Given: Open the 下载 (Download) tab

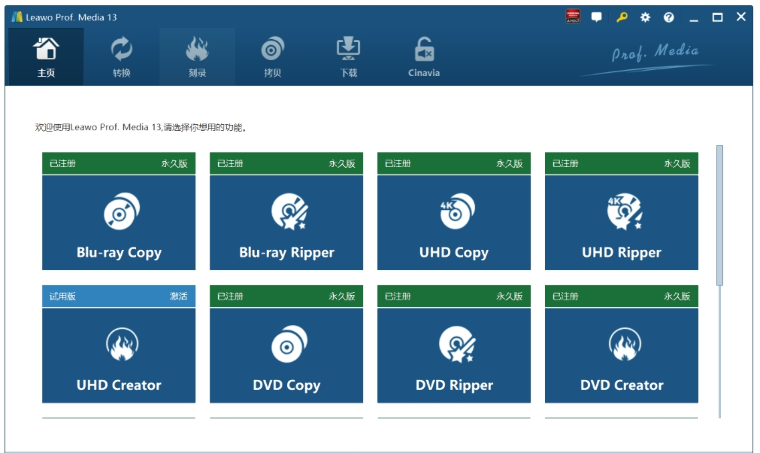Looking at the screenshot, I should pos(348,56).
